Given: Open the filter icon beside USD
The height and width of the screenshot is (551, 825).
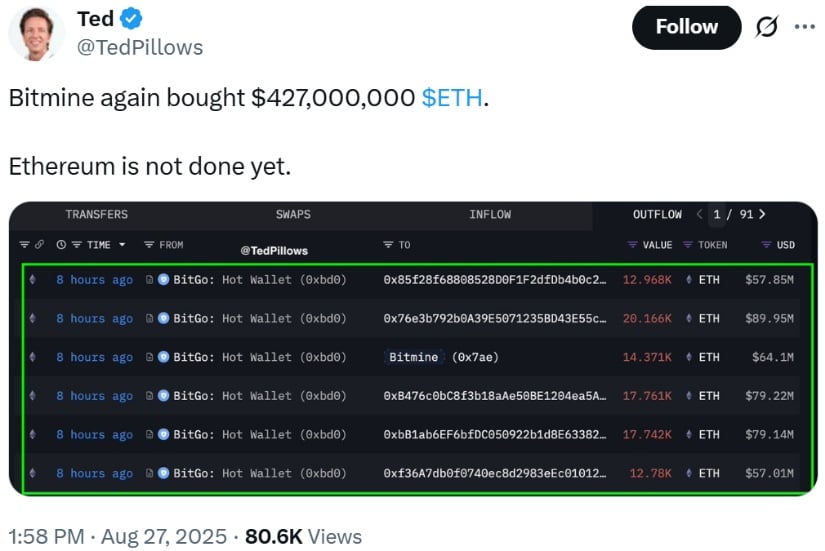Looking at the screenshot, I should tap(767, 245).
